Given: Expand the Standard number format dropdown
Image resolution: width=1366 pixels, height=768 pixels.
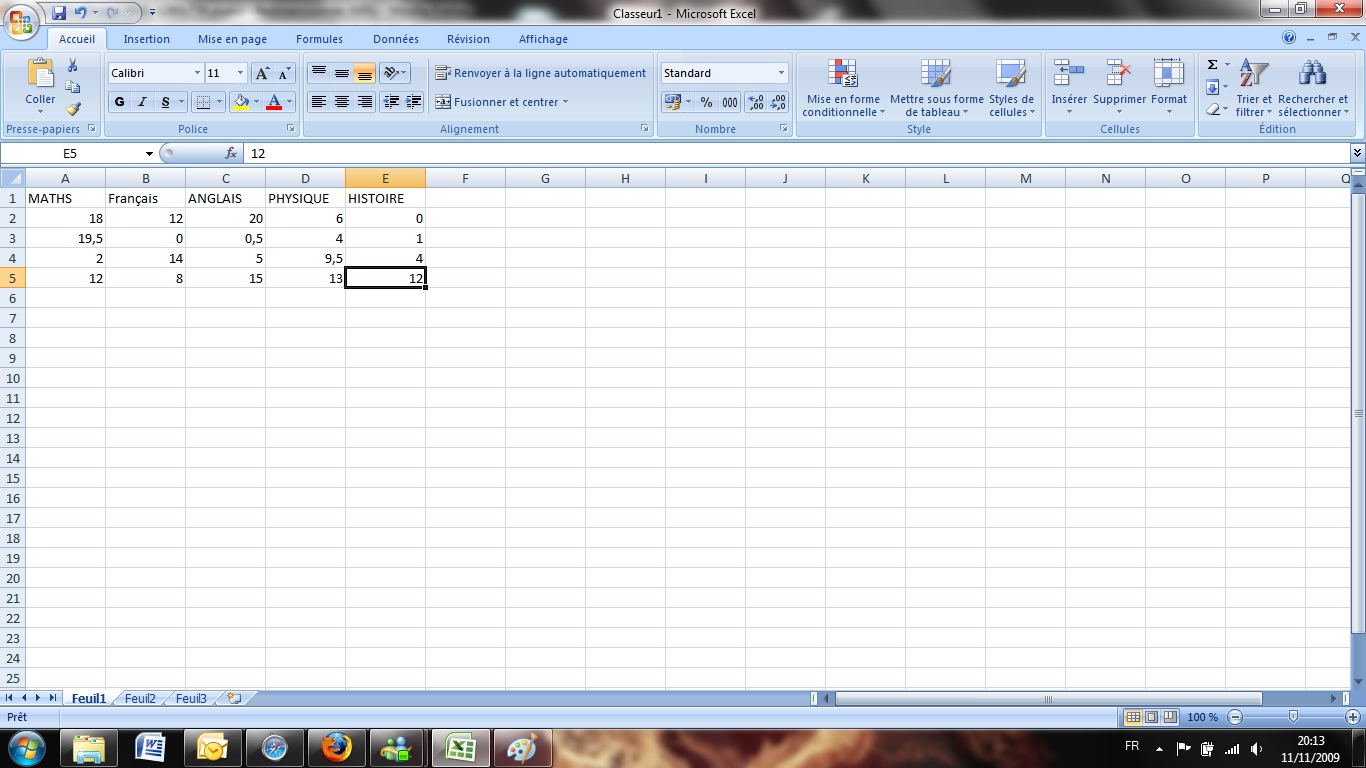Looking at the screenshot, I should tap(781, 73).
